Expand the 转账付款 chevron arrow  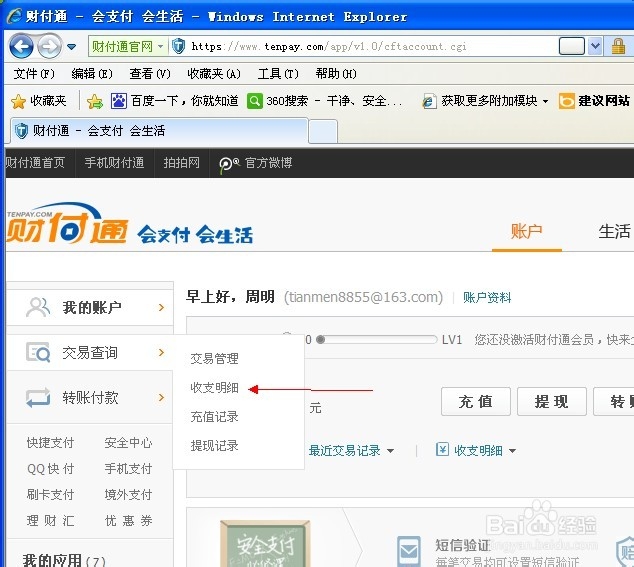click(161, 398)
